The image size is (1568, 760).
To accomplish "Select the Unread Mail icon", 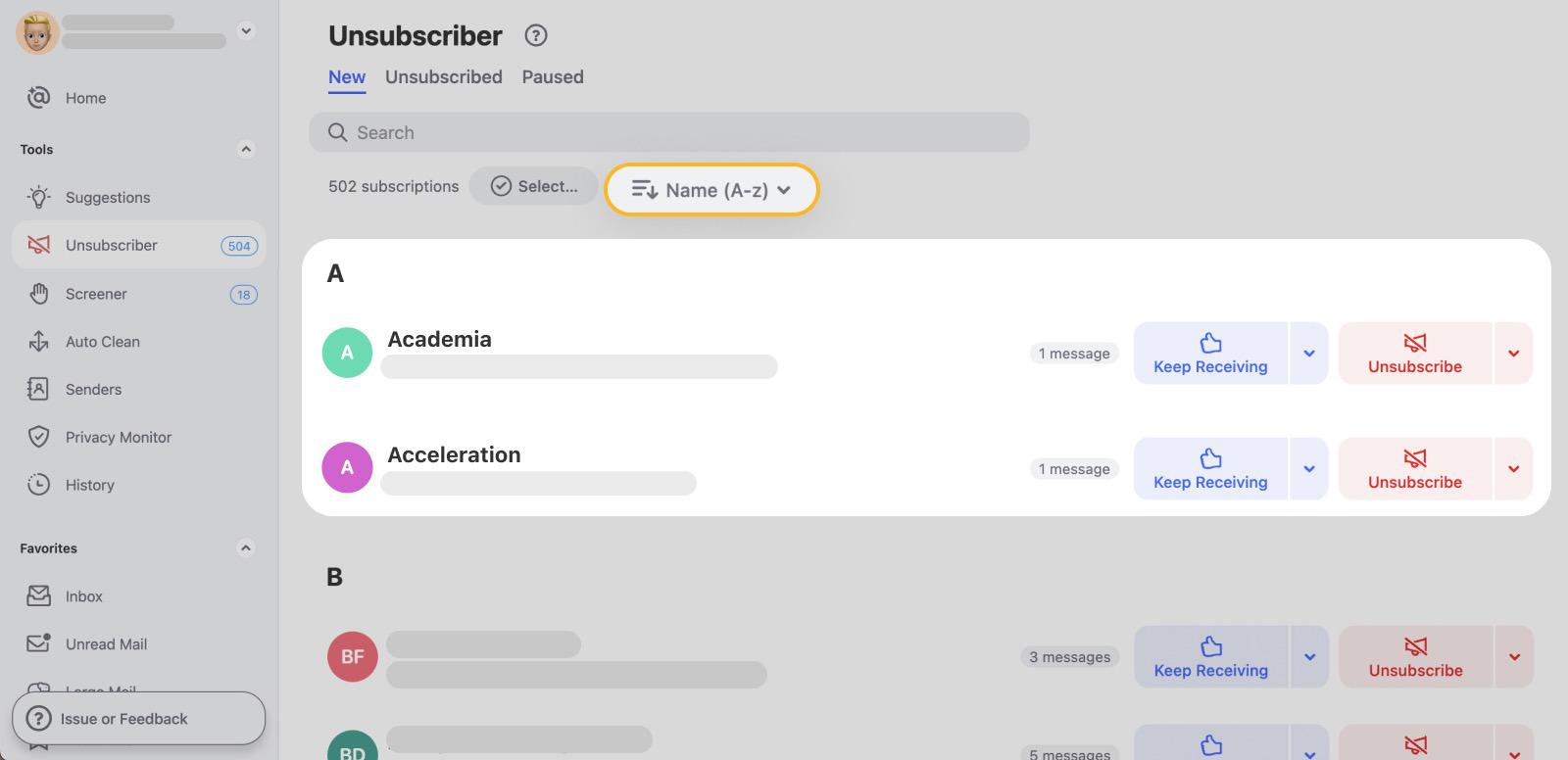I will coord(37,643).
